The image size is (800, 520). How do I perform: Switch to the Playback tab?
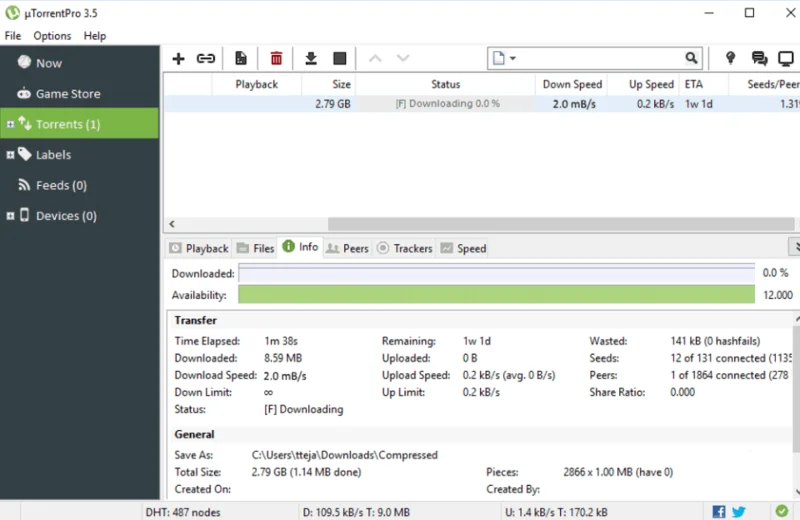199,249
